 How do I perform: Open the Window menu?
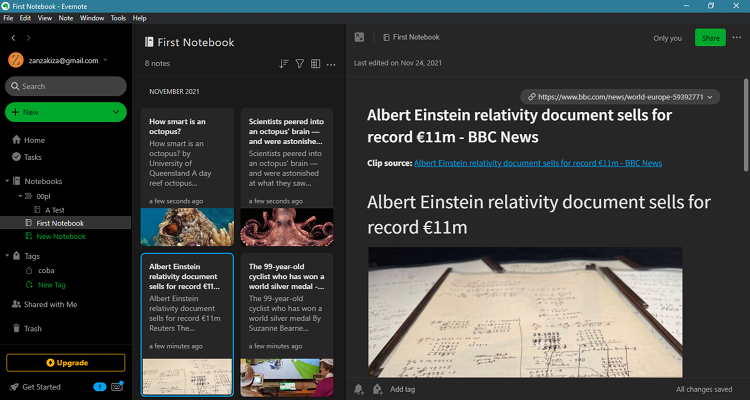click(x=92, y=18)
